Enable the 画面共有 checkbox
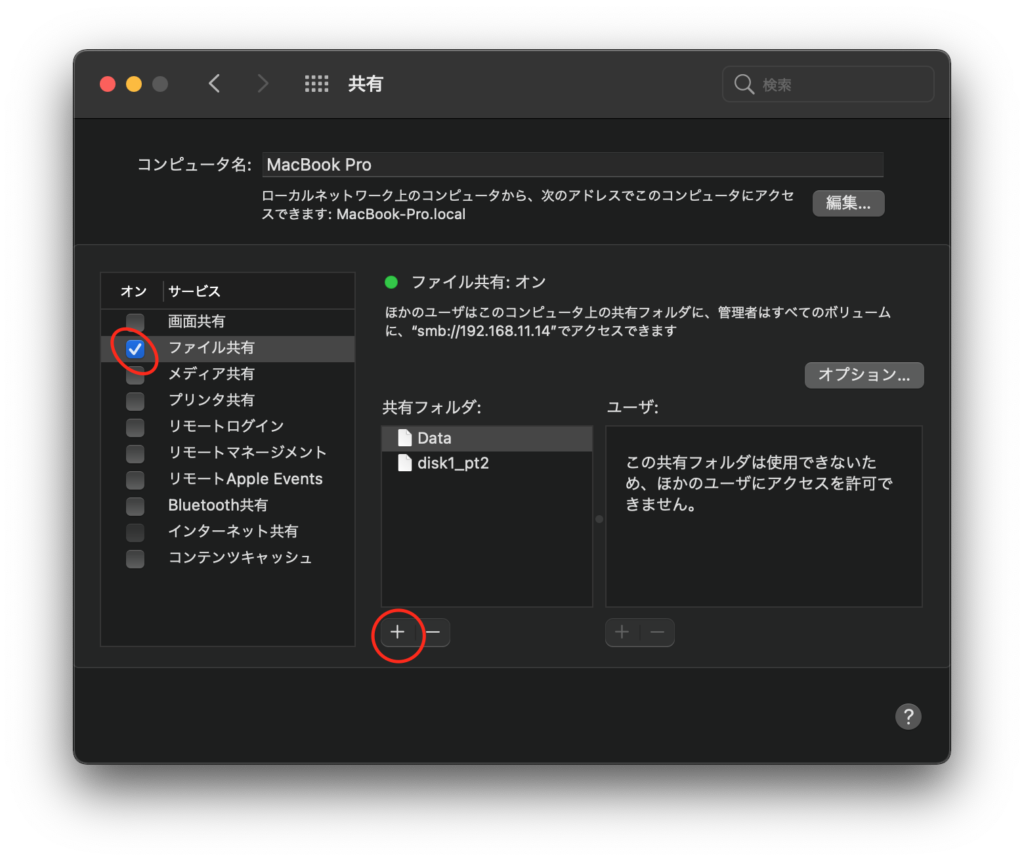 click(x=135, y=322)
